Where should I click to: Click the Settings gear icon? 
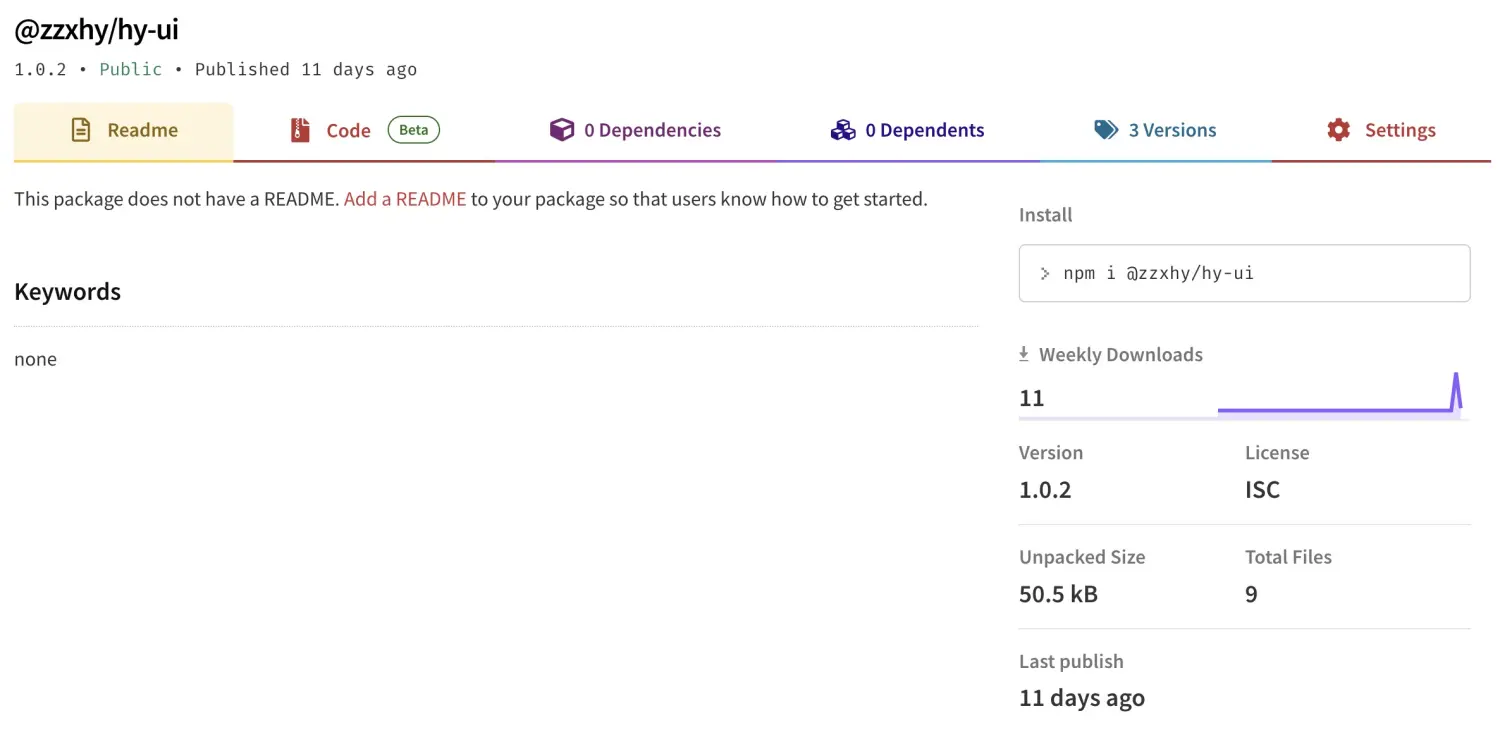click(1338, 130)
